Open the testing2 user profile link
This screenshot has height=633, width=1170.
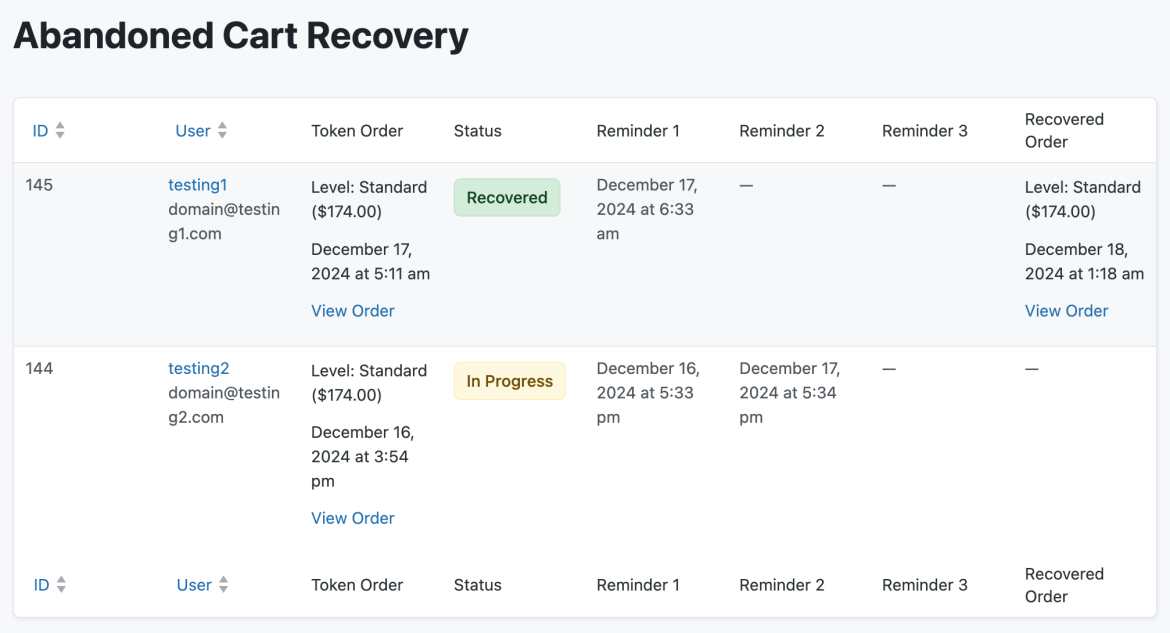[x=198, y=368]
